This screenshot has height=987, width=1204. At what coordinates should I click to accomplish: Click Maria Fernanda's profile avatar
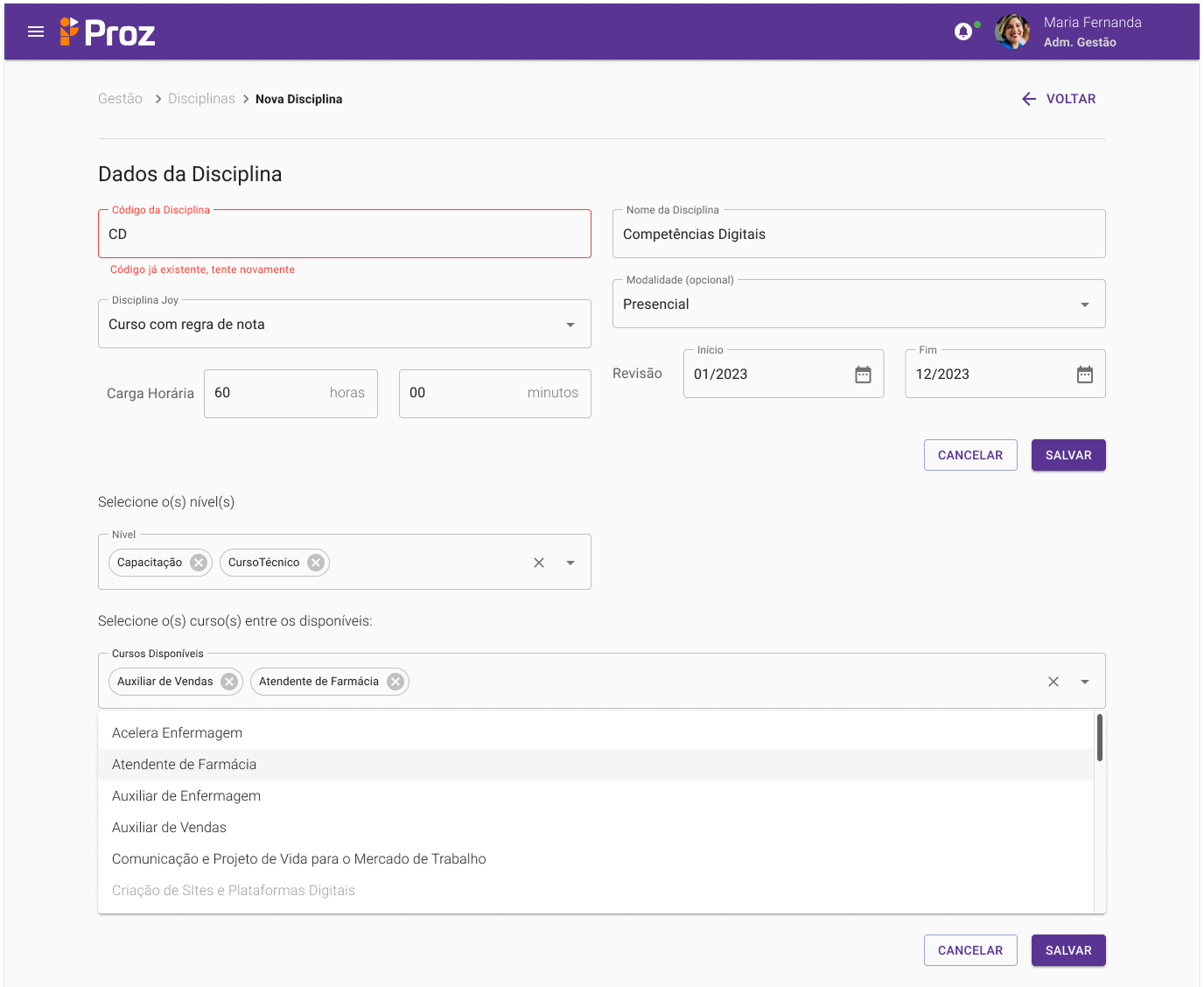click(x=1012, y=32)
